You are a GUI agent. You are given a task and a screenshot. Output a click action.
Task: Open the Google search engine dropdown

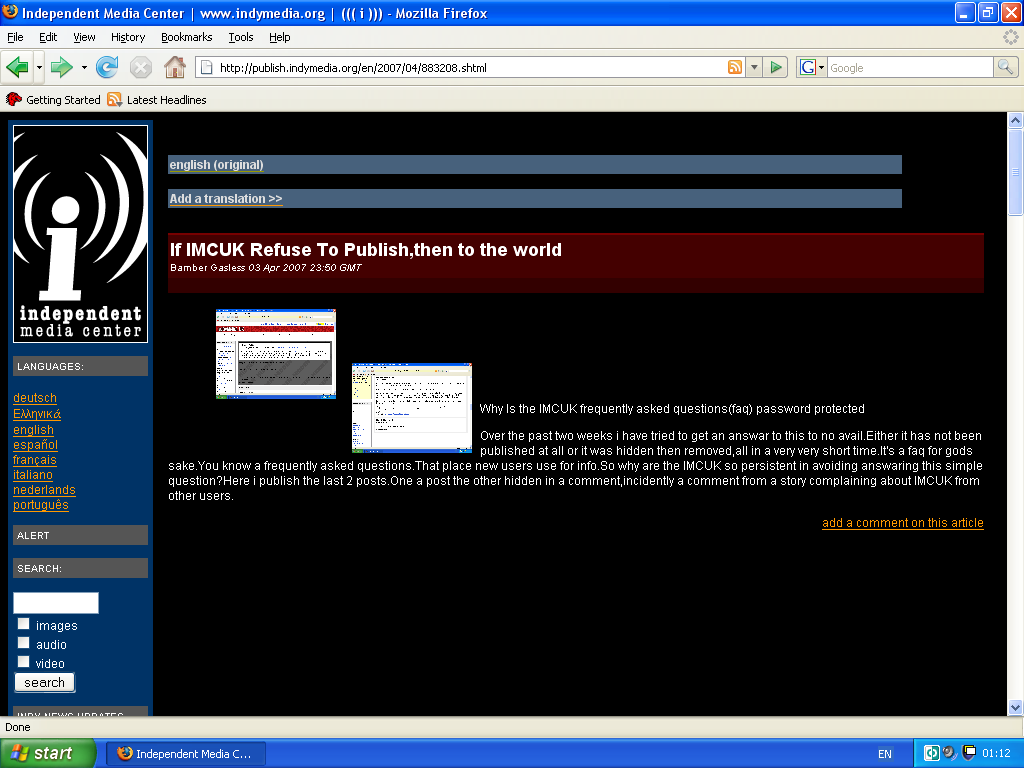coord(812,67)
